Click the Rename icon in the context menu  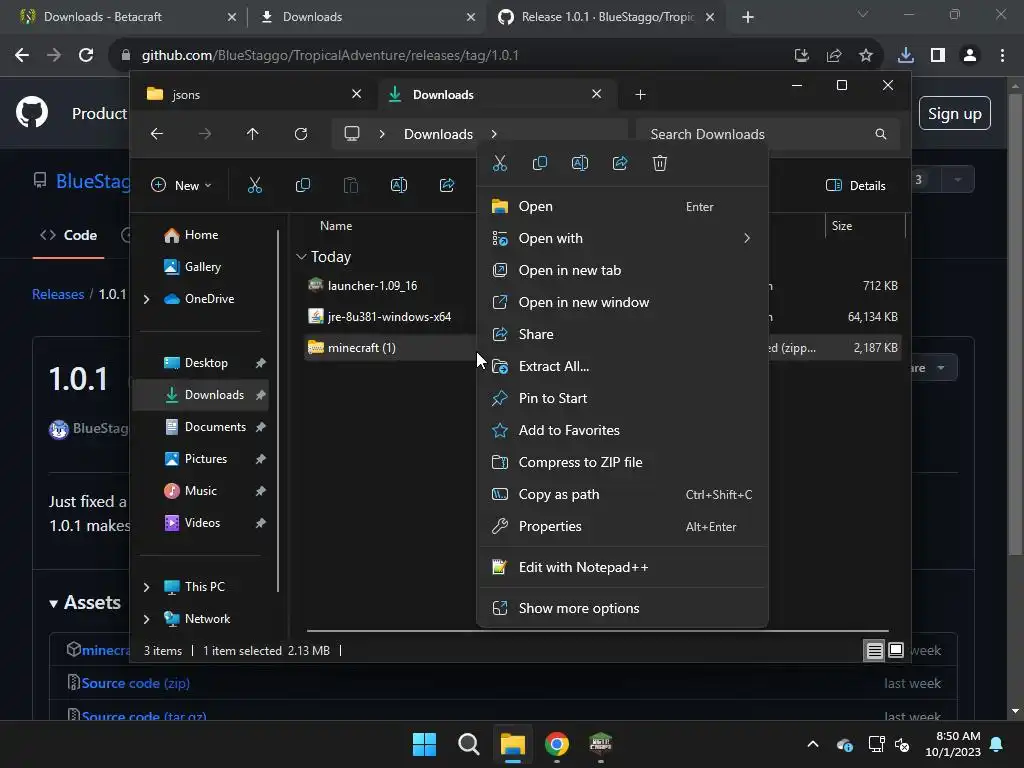pos(580,163)
